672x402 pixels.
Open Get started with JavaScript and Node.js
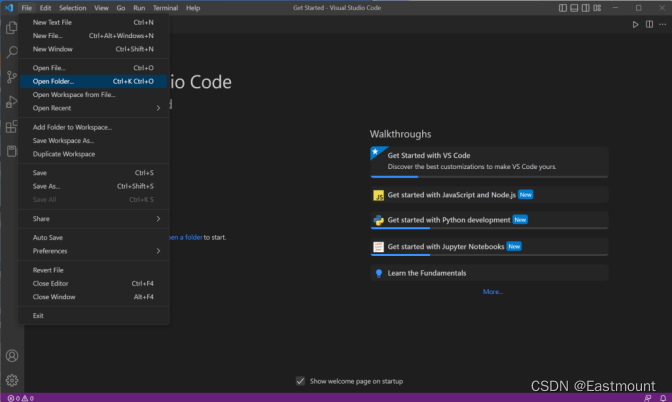489,195
